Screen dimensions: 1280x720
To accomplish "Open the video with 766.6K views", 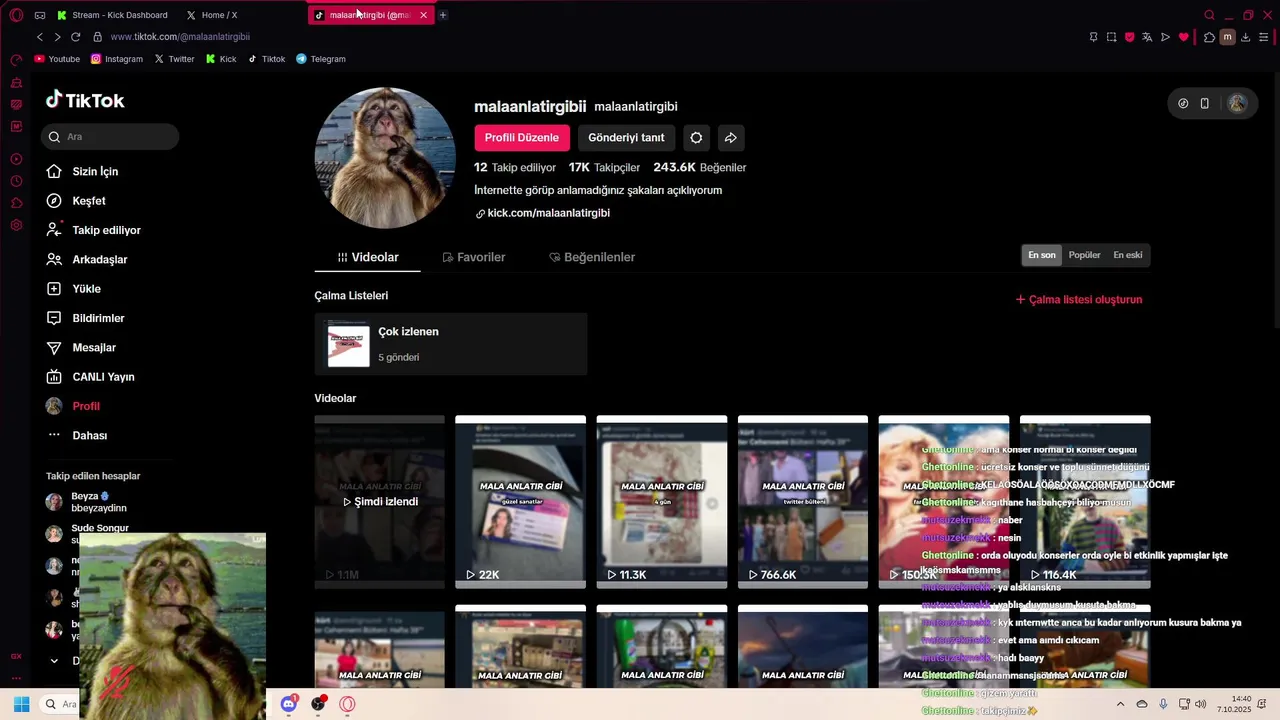I will 803,502.
